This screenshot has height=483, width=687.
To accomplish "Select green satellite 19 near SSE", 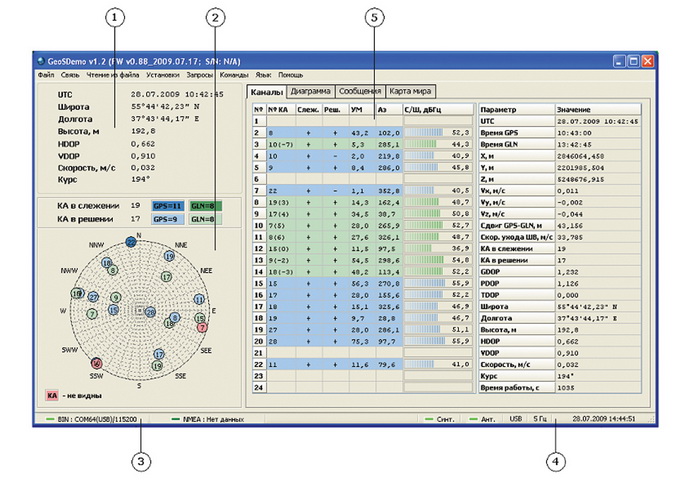I will 157,366.
